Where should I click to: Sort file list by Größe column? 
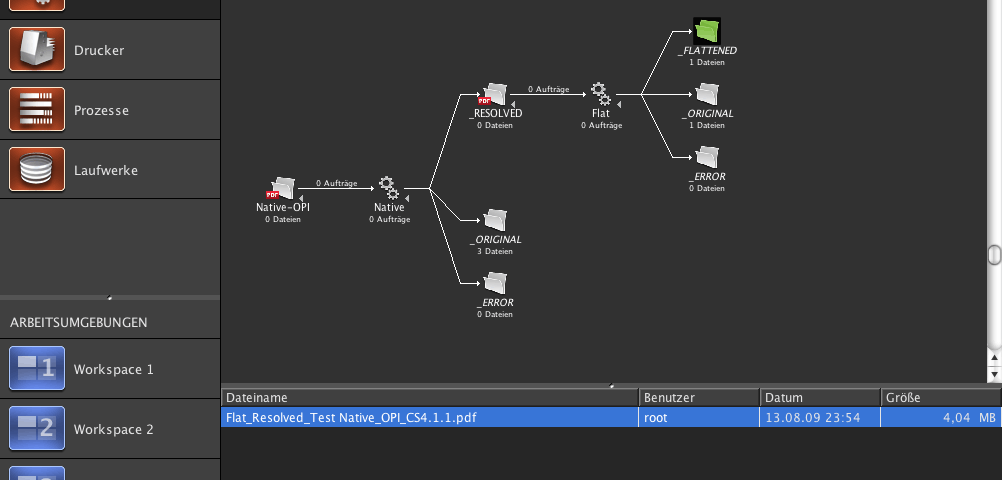[x=940, y=397]
